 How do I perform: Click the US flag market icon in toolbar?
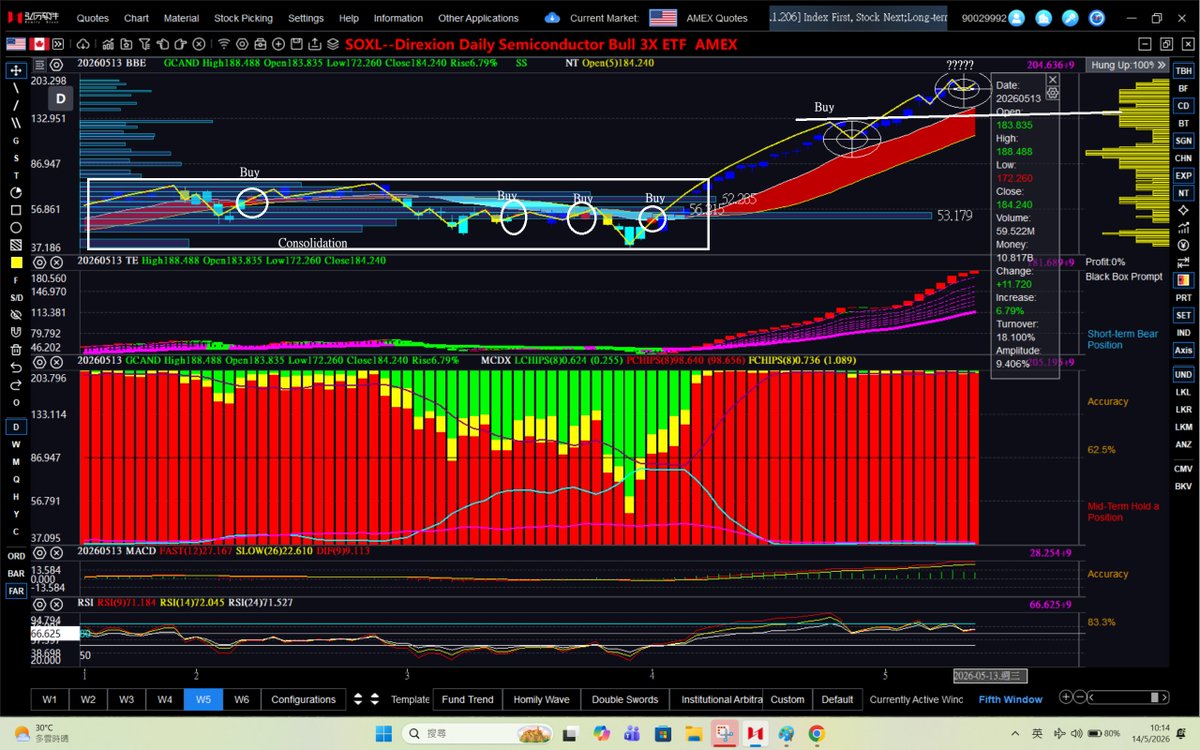(x=16, y=45)
